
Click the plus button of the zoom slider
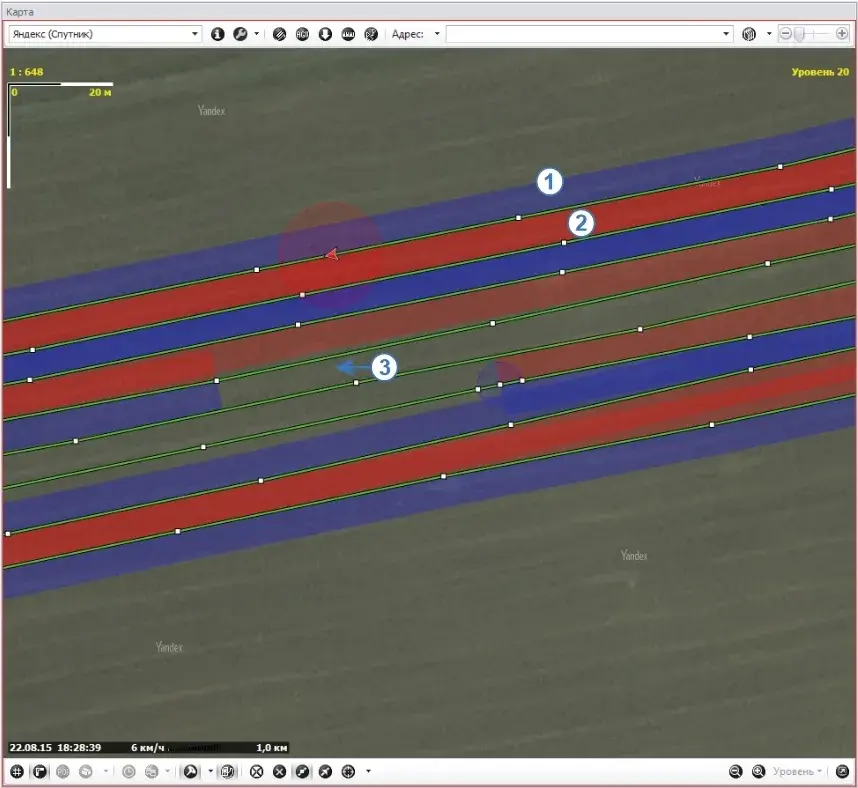point(842,34)
